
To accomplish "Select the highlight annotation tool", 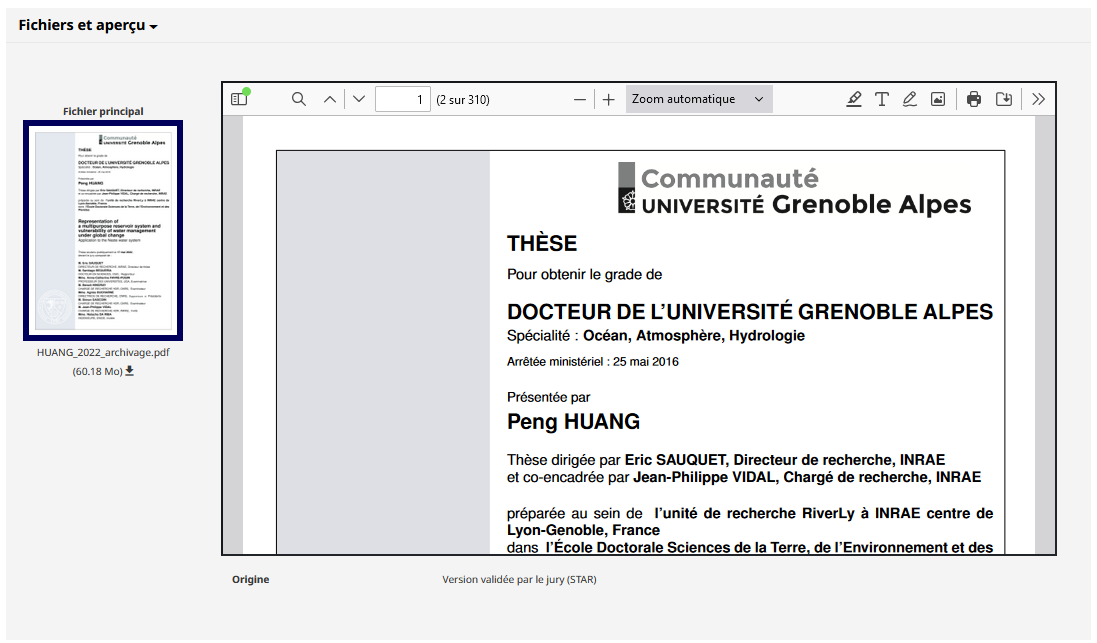I will click(x=854, y=99).
